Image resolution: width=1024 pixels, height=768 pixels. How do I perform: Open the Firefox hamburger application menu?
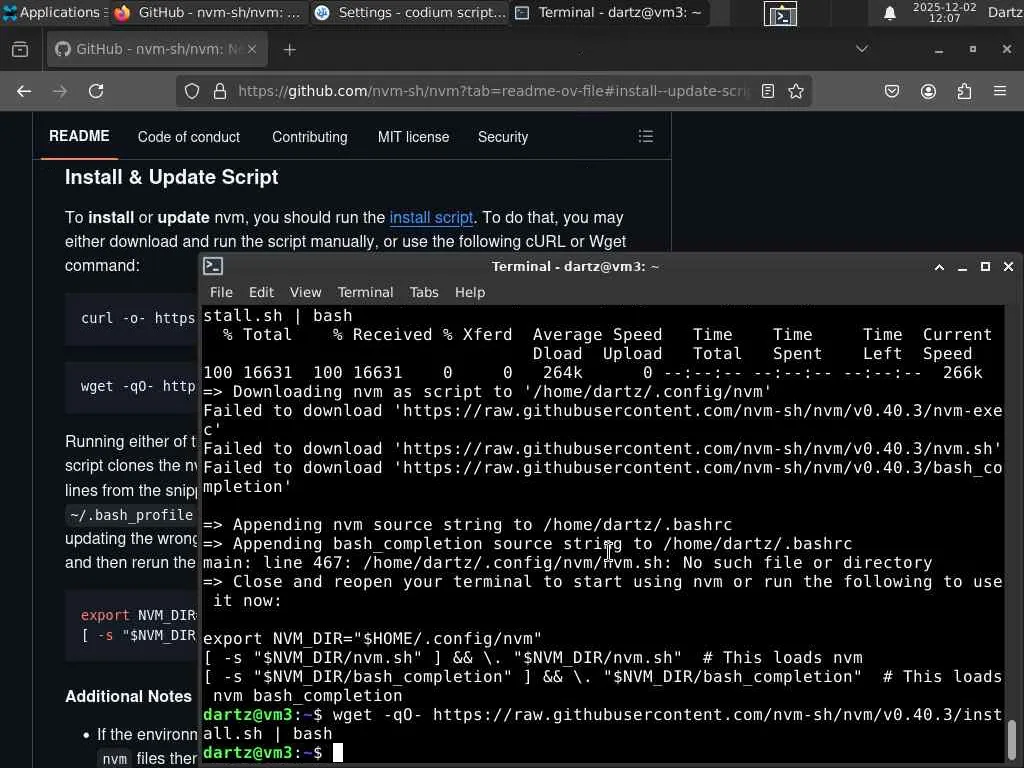(1000, 91)
